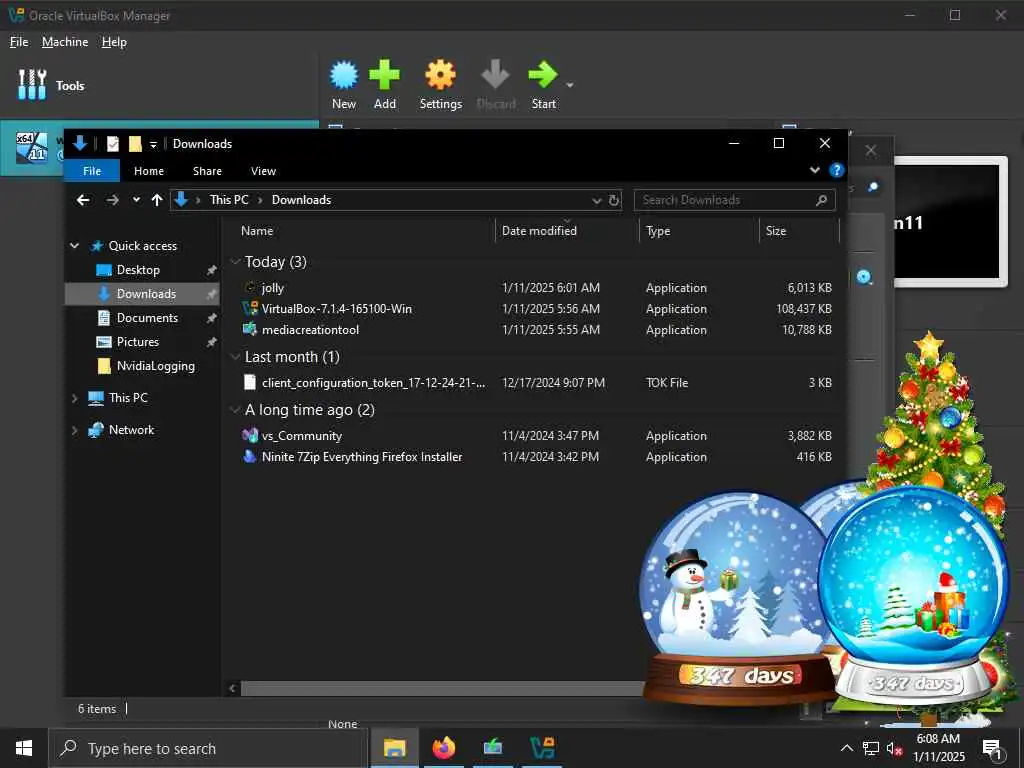Click the scroll left arrow in Explorer
Viewport: 1024px width, 768px height.
(232, 688)
